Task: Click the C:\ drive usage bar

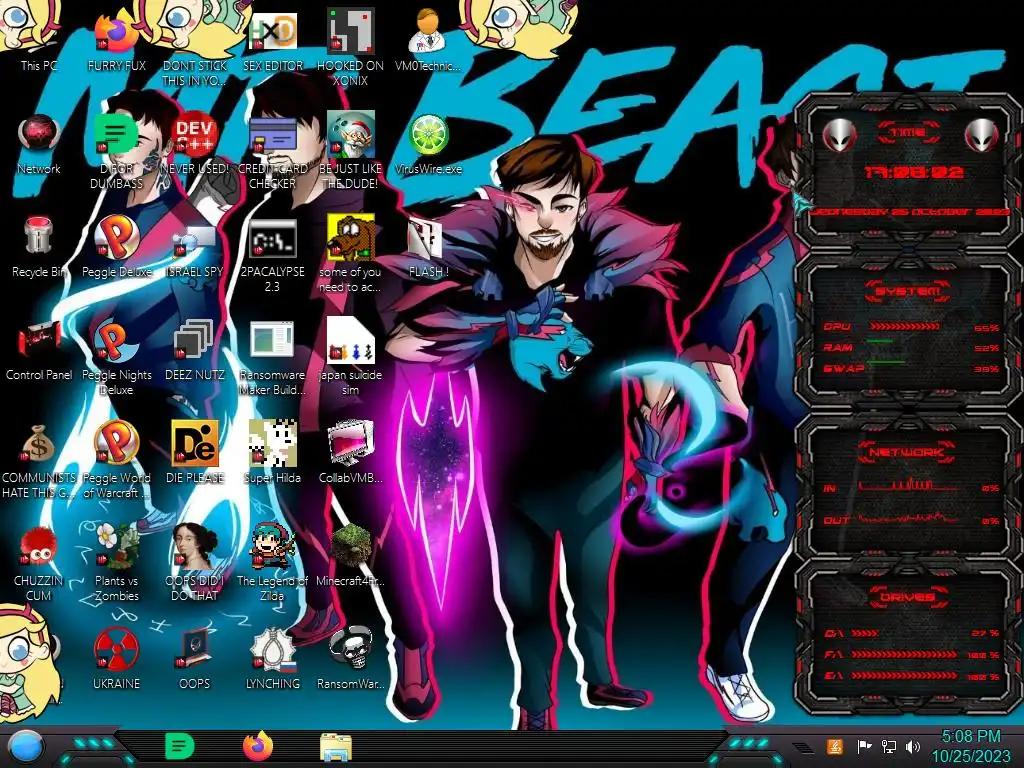Action: 865,633
